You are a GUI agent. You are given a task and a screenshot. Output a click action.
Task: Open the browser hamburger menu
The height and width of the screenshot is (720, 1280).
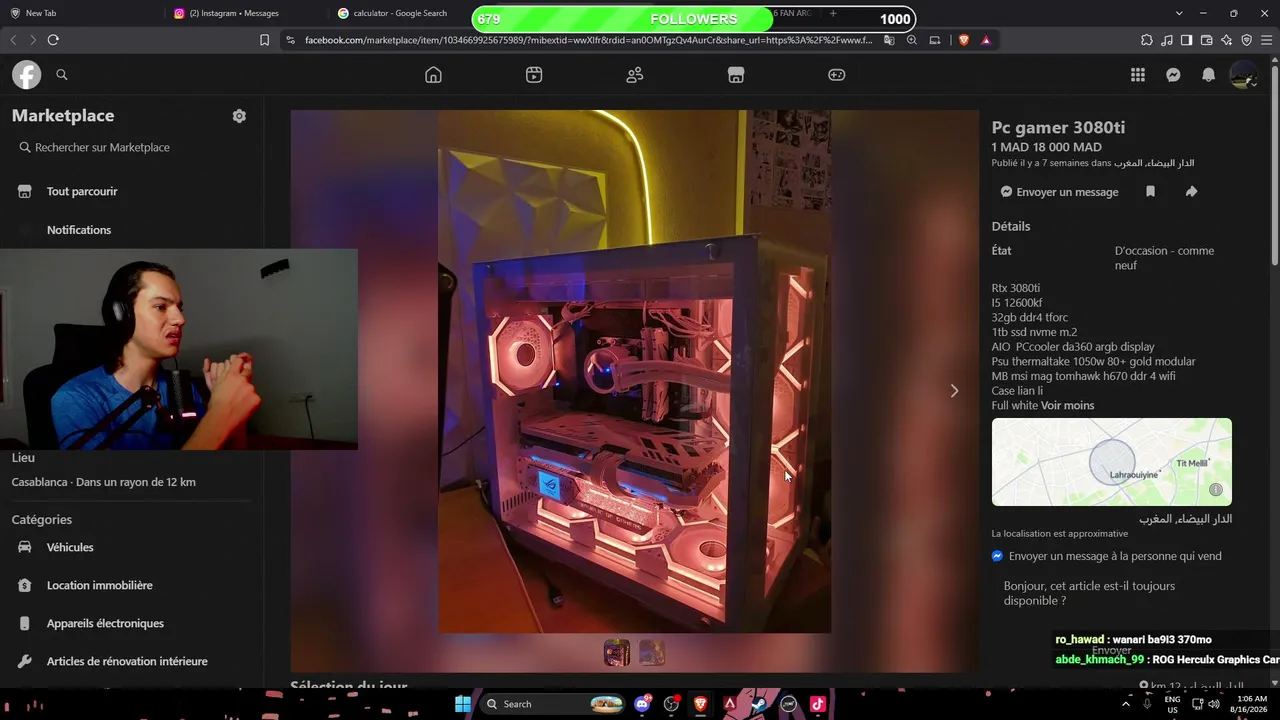click(x=1267, y=40)
